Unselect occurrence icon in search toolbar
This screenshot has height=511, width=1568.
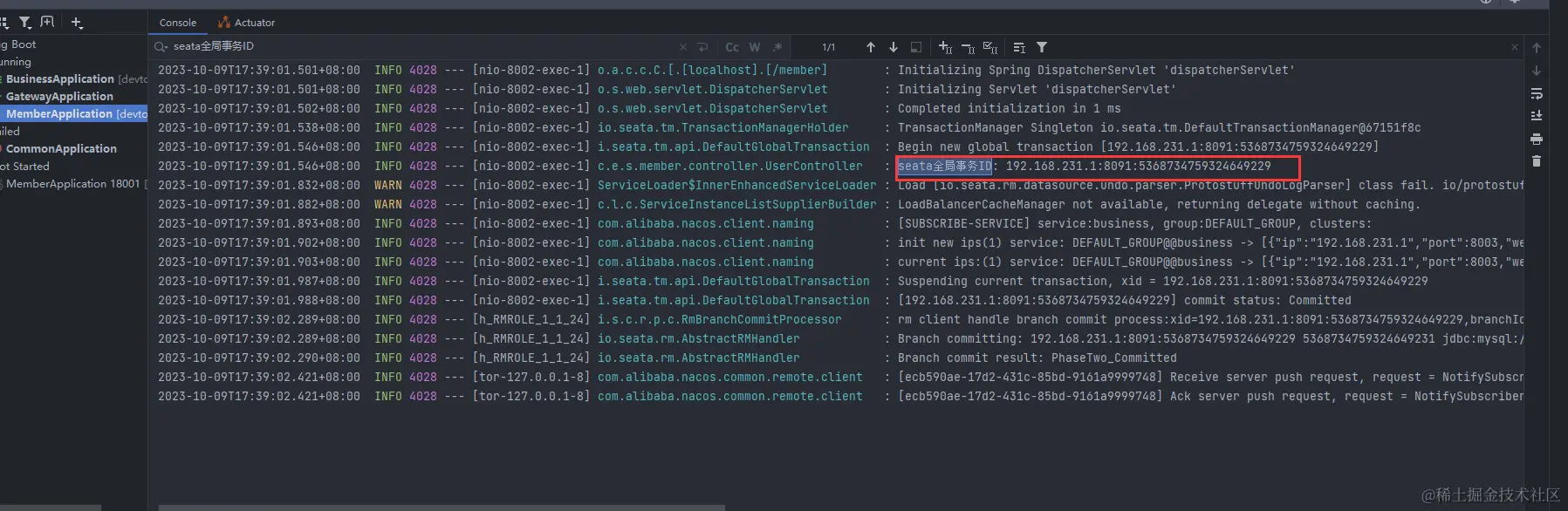pyautogui.click(x=968, y=47)
